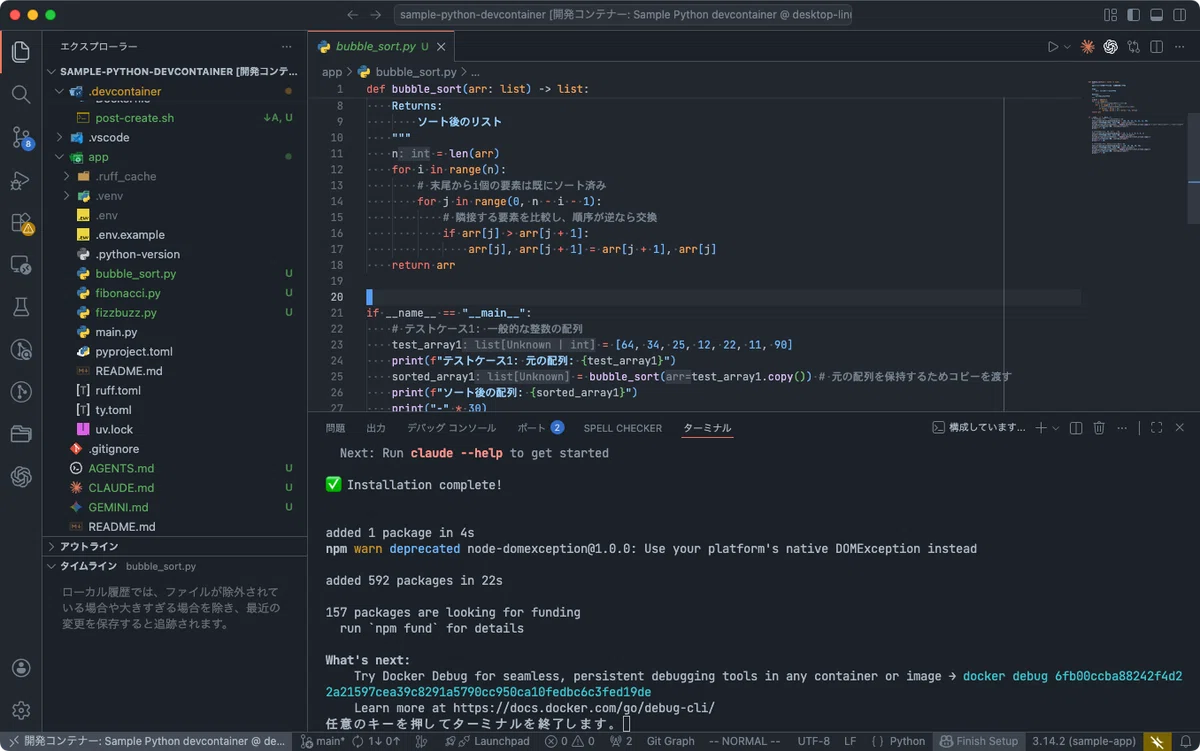Toggle bottom panel visibility
Screen dimensions: 1200x751
[x=1156, y=15]
